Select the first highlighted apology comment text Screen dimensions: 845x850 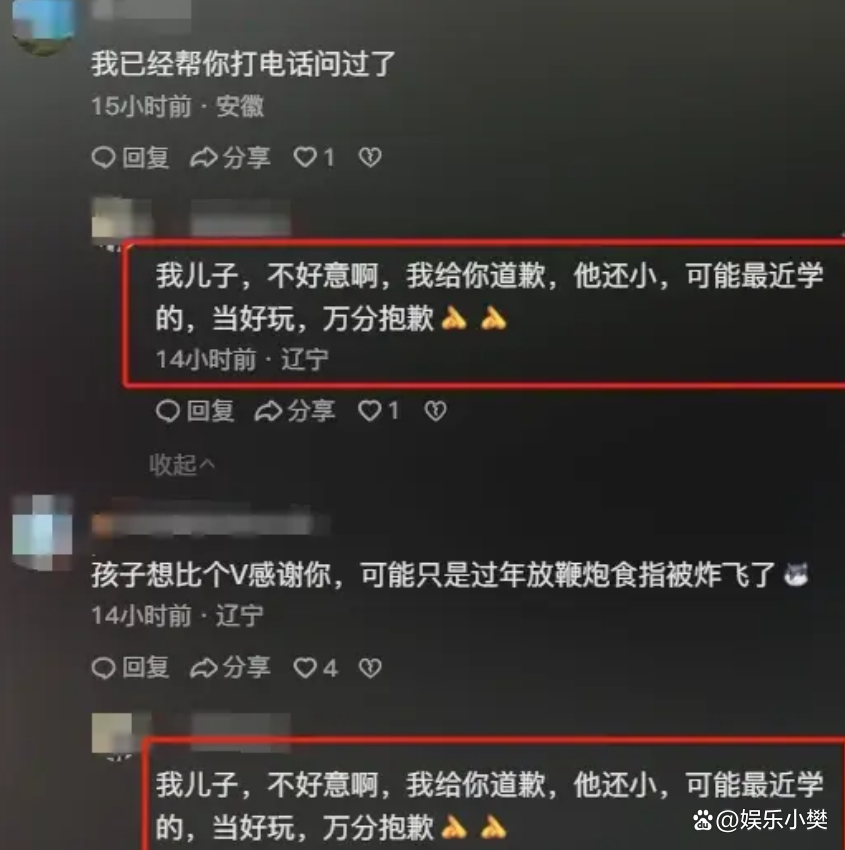489,296
